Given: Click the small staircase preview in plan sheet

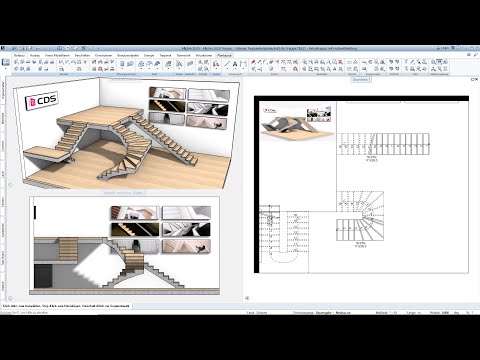Looking at the screenshot, I should [298, 122].
